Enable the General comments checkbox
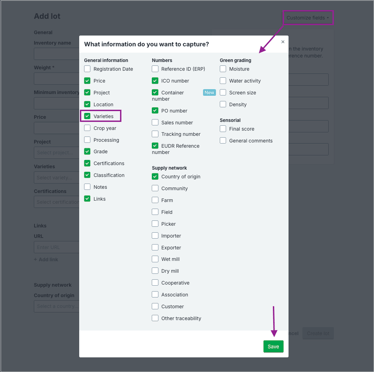The image size is (374, 372). (x=223, y=141)
